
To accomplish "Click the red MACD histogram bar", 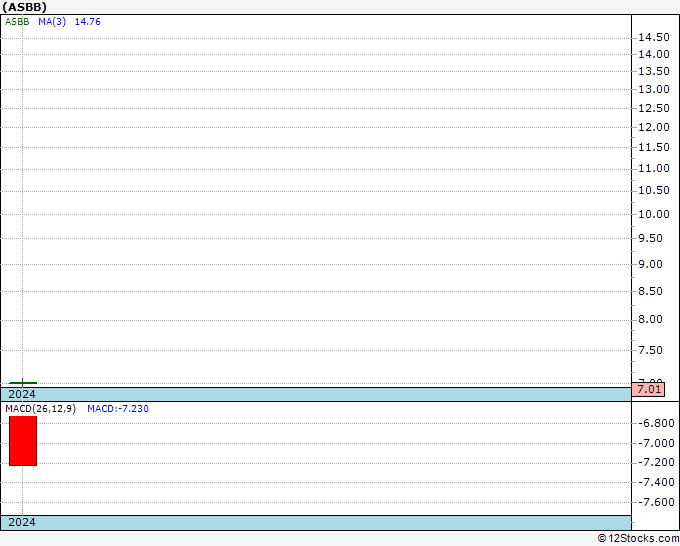I will click(x=23, y=441).
